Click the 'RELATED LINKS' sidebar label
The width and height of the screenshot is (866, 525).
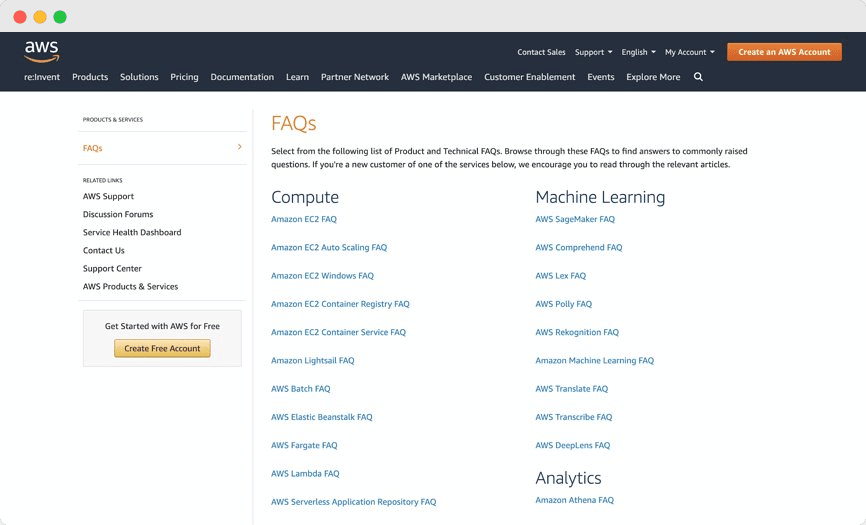coord(103,181)
